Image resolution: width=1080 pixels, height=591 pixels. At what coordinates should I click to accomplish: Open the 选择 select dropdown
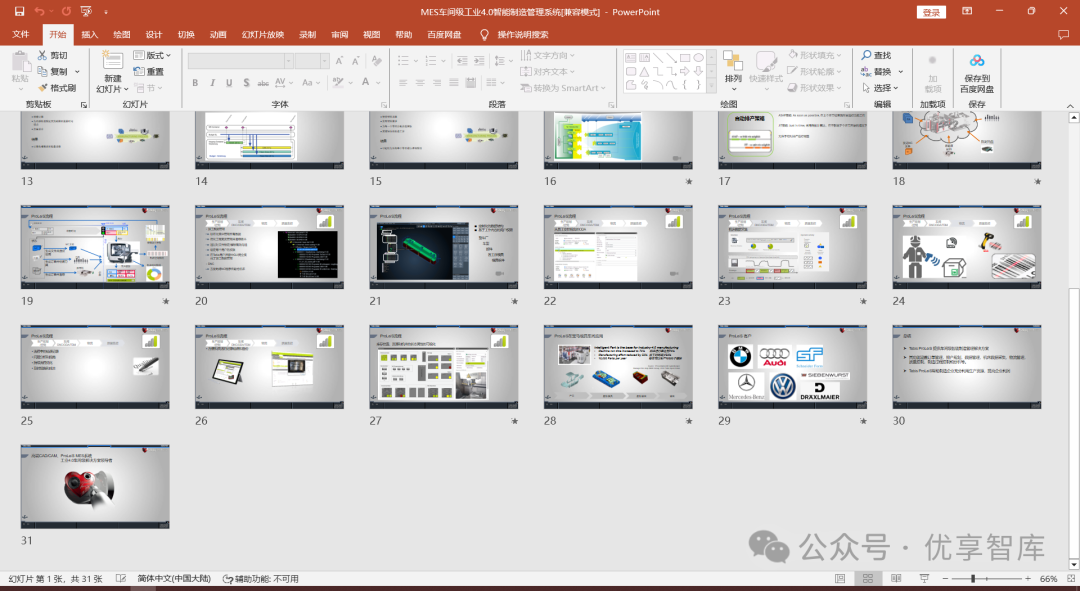tap(880, 87)
